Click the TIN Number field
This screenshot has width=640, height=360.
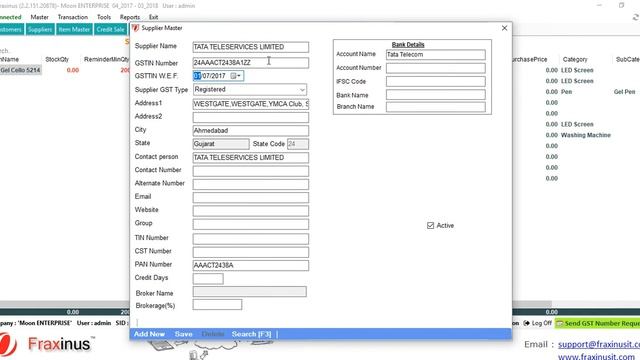coord(251,239)
